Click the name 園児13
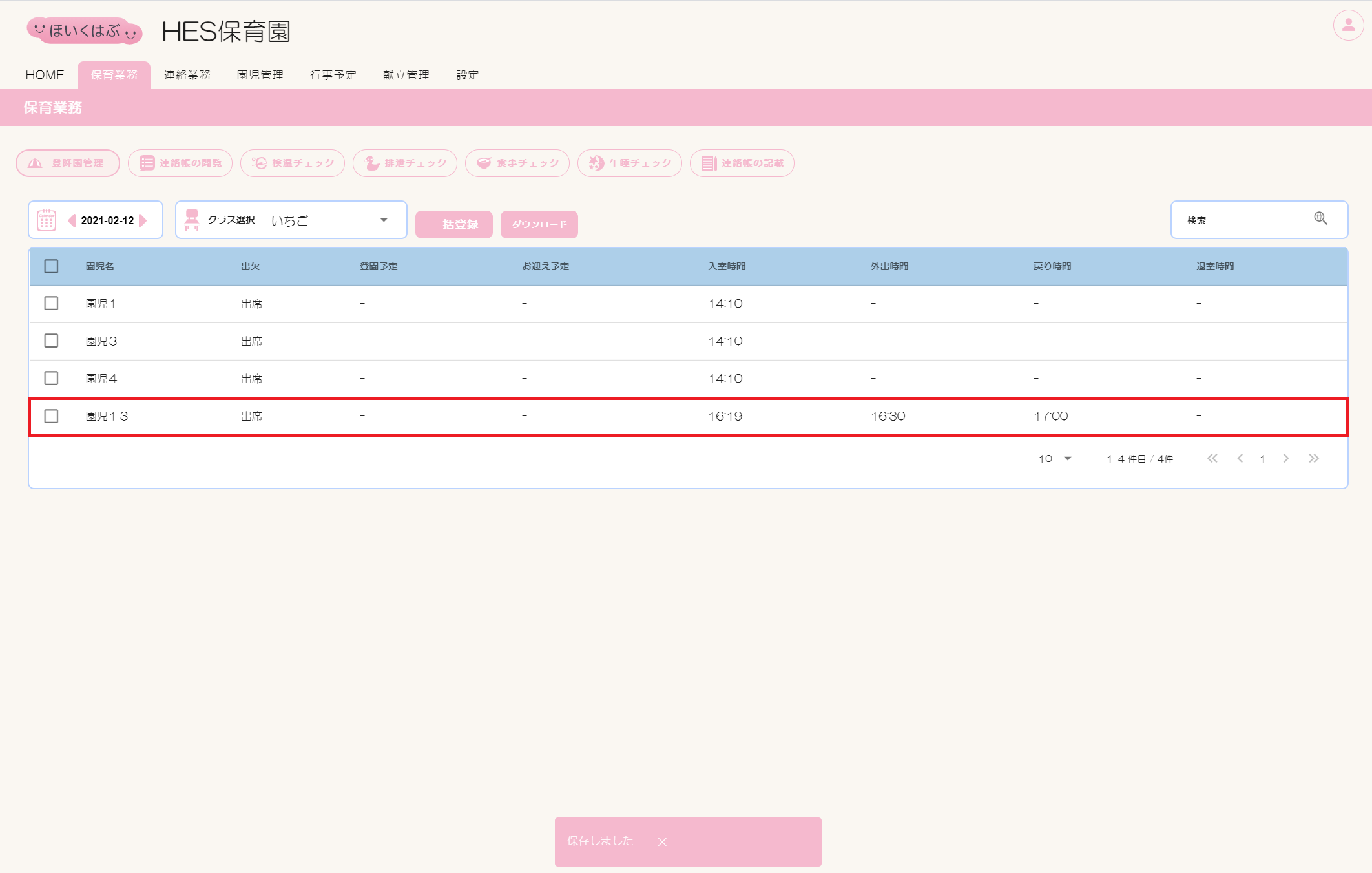The image size is (1372, 873). 107,416
